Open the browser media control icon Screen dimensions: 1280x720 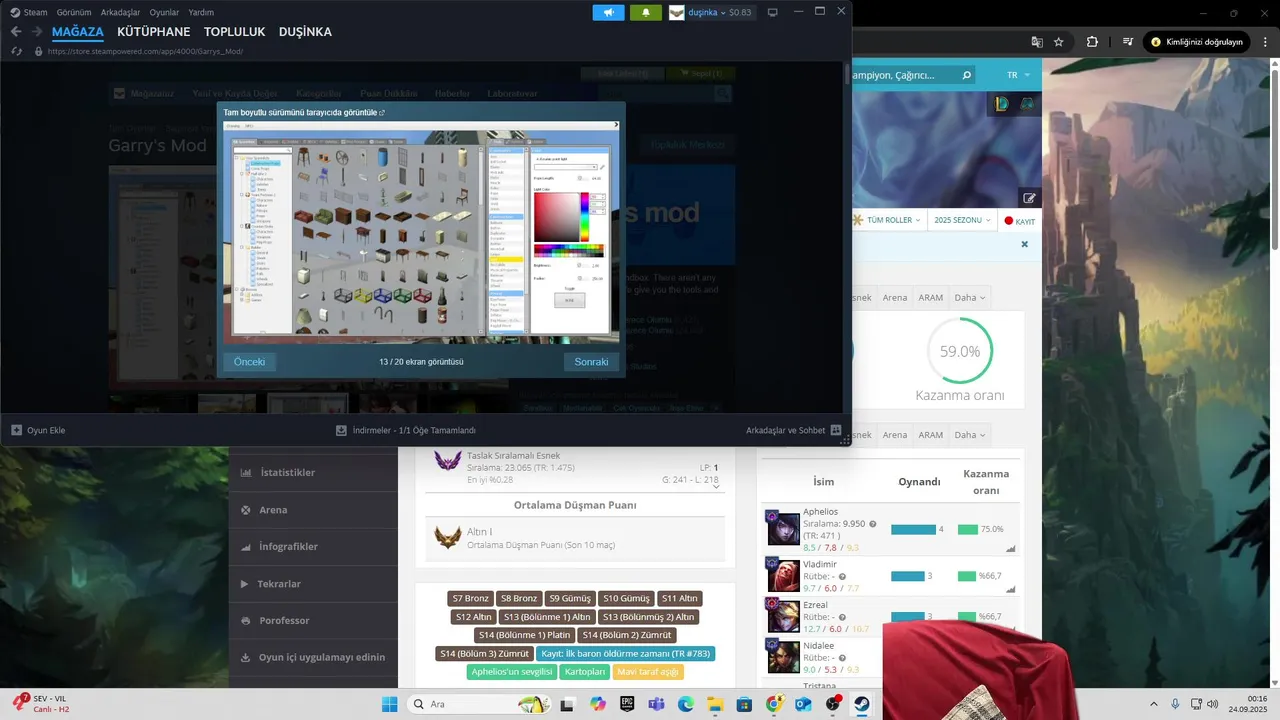point(1128,42)
